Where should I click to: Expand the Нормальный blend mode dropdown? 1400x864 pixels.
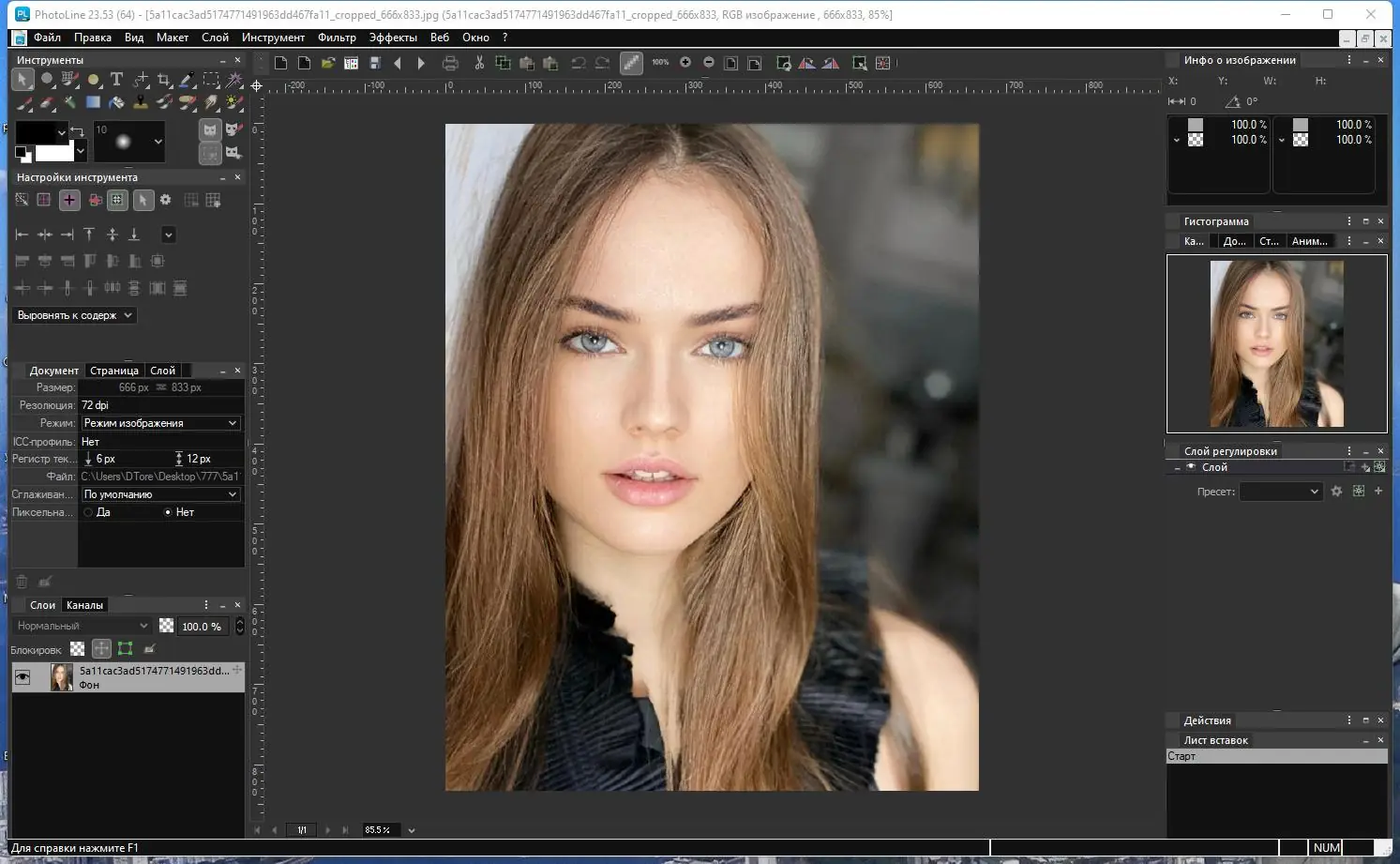coord(83,626)
